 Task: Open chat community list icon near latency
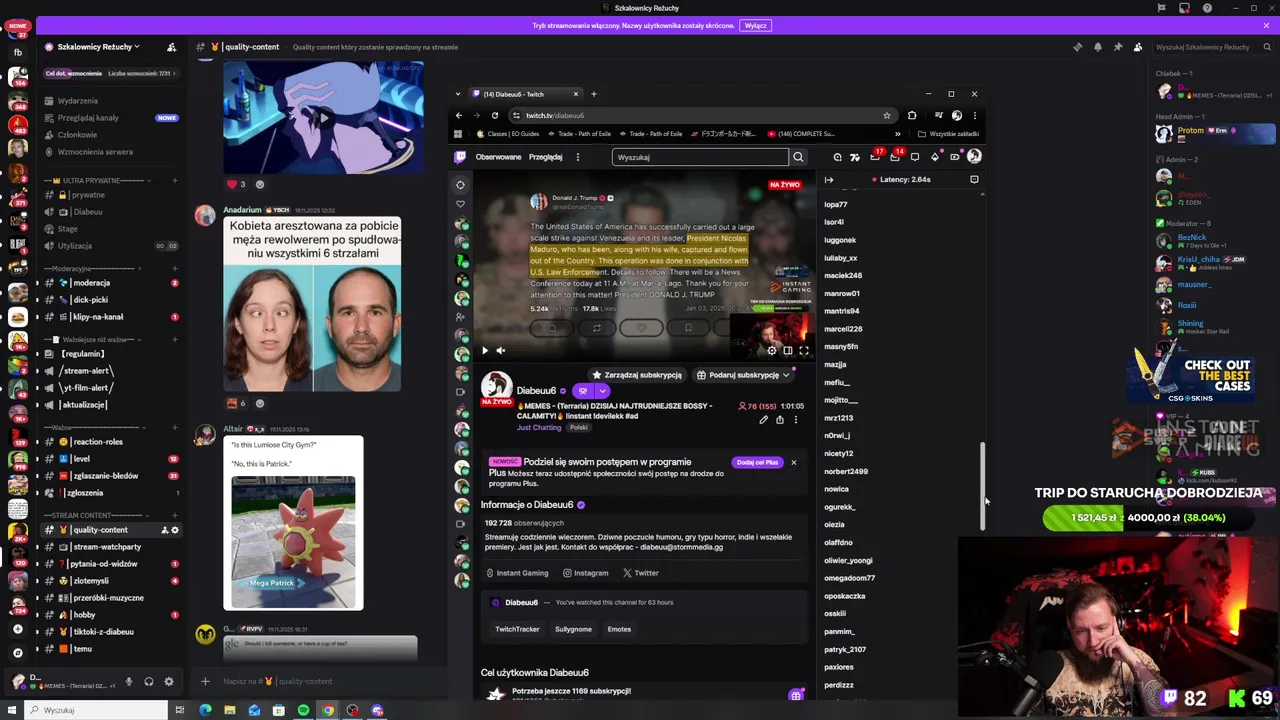pos(974,180)
